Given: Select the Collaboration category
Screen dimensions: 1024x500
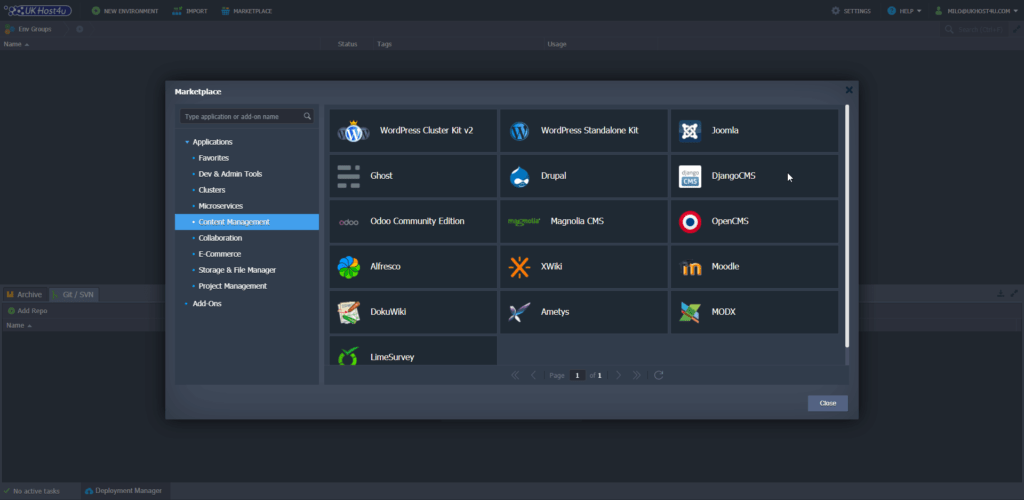Looking at the screenshot, I should pos(220,238).
